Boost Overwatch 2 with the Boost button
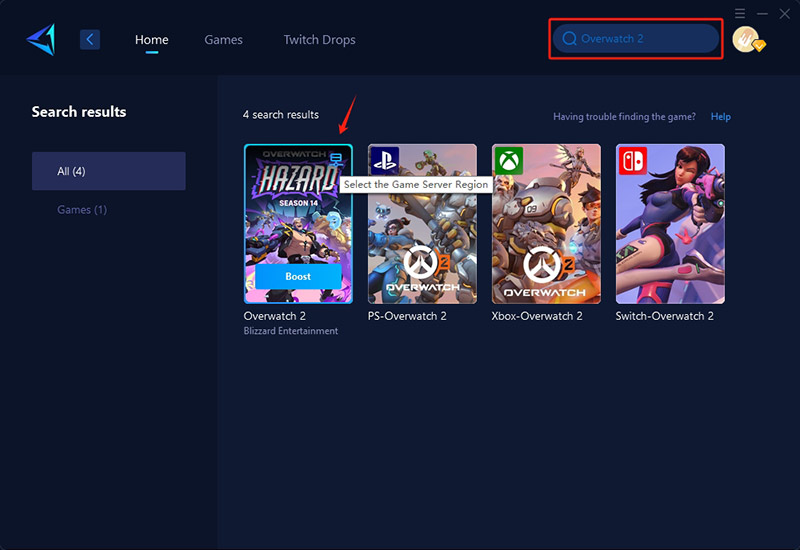 point(298,277)
